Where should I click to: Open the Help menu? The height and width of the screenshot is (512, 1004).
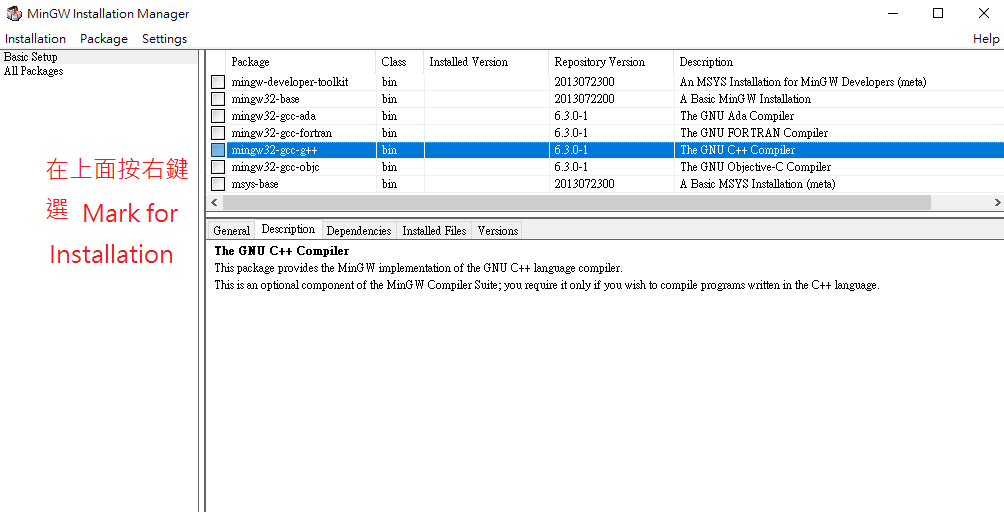pos(986,39)
